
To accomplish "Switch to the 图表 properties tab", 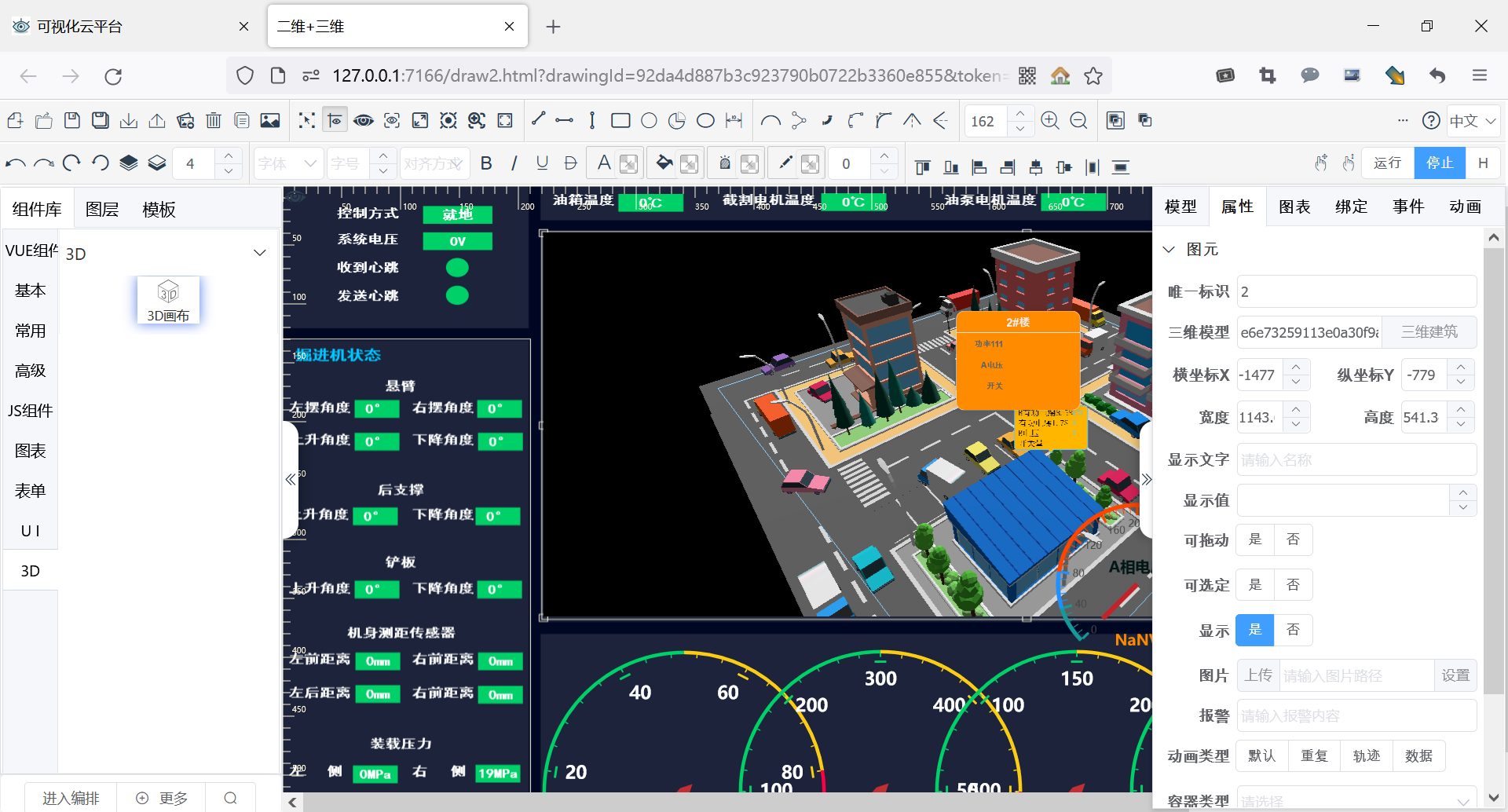I will coord(1294,207).
